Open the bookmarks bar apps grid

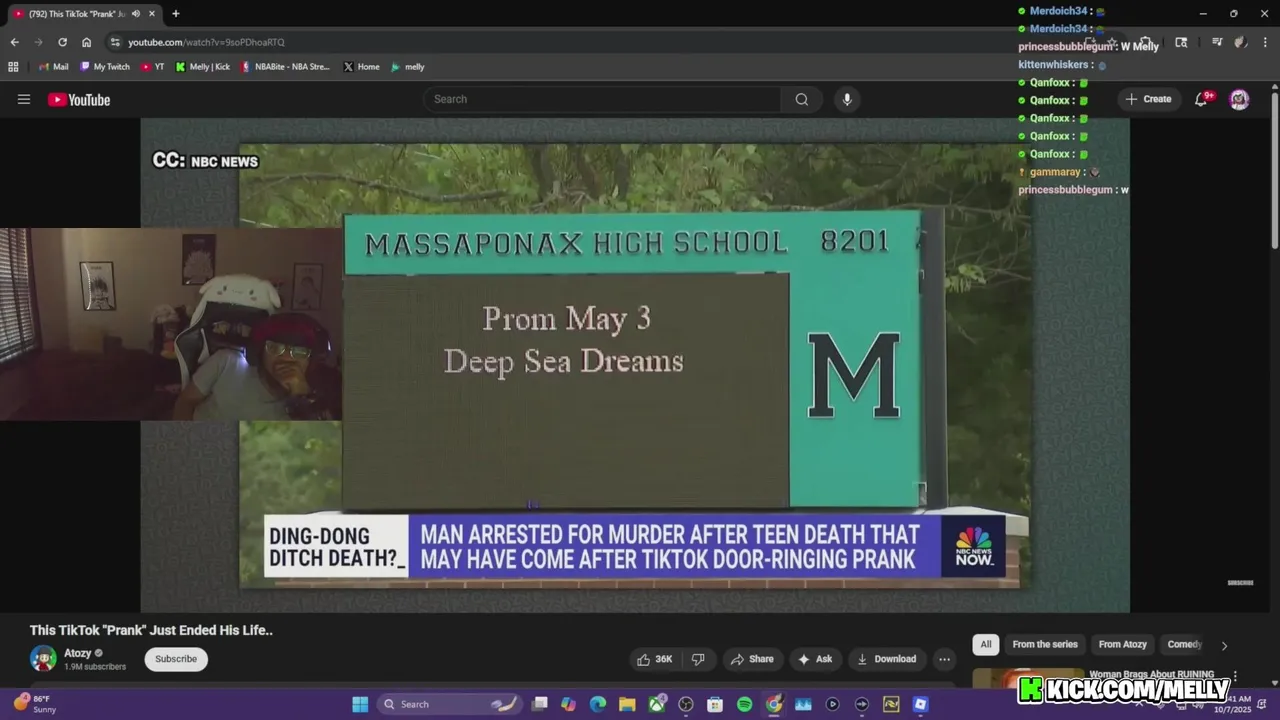[13, 67]
